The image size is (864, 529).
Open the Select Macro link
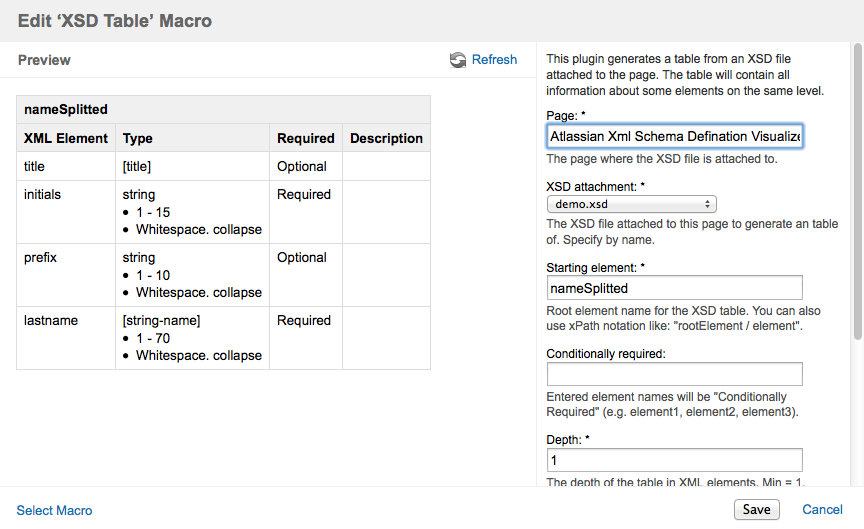click(x=55, y=511)
